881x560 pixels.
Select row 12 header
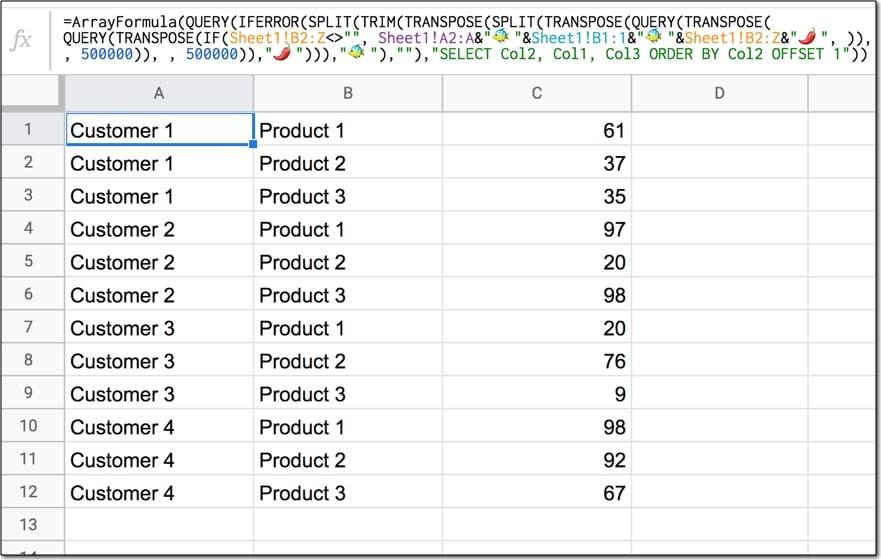33,491
